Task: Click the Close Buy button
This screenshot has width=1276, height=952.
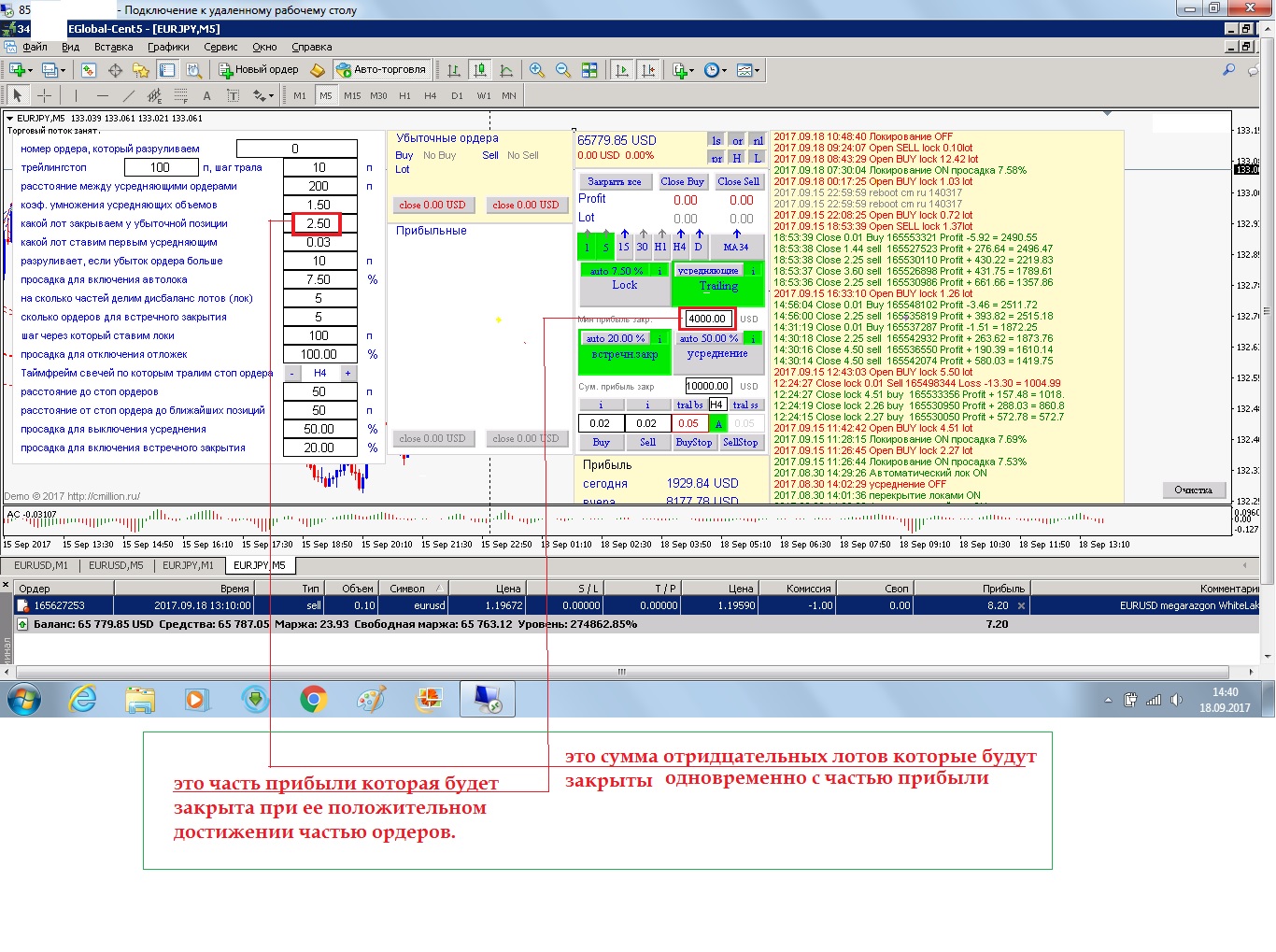Action: pos(682,181)
